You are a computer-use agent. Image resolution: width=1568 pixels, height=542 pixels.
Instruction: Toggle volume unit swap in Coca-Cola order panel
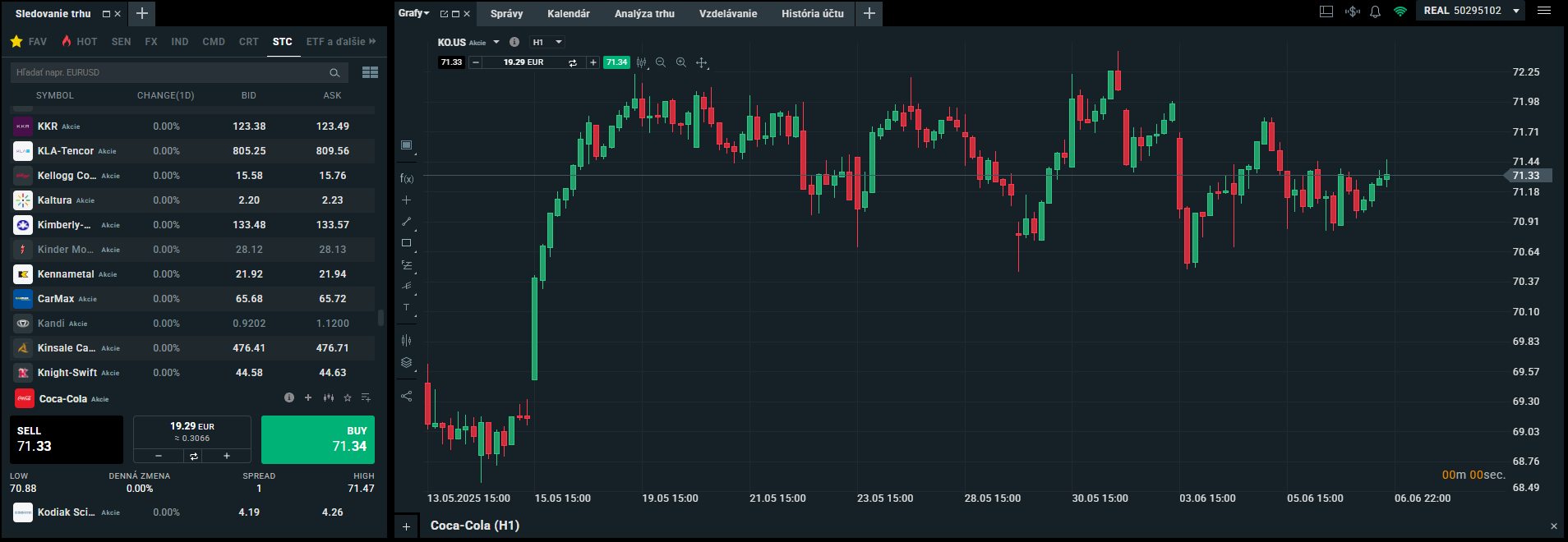[194, 456]
